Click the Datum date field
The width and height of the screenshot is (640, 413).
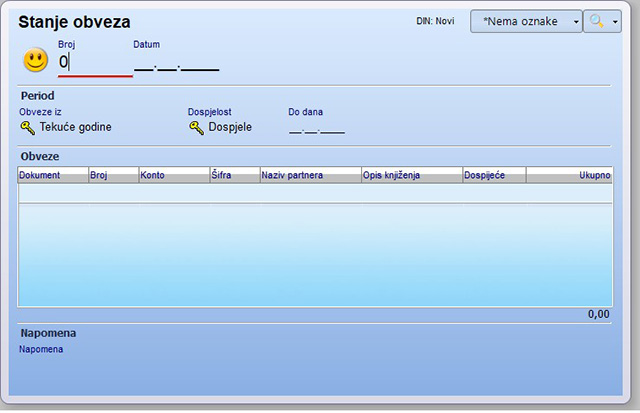click(177, 64)
